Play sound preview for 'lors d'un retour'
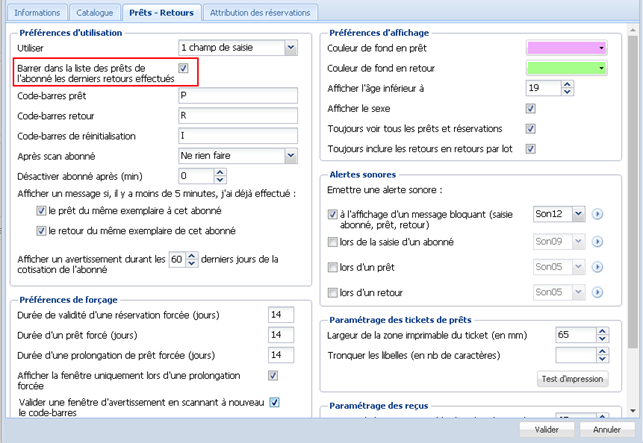The width and height of the screenshot is (643, 443). click(x=597, y=292)
